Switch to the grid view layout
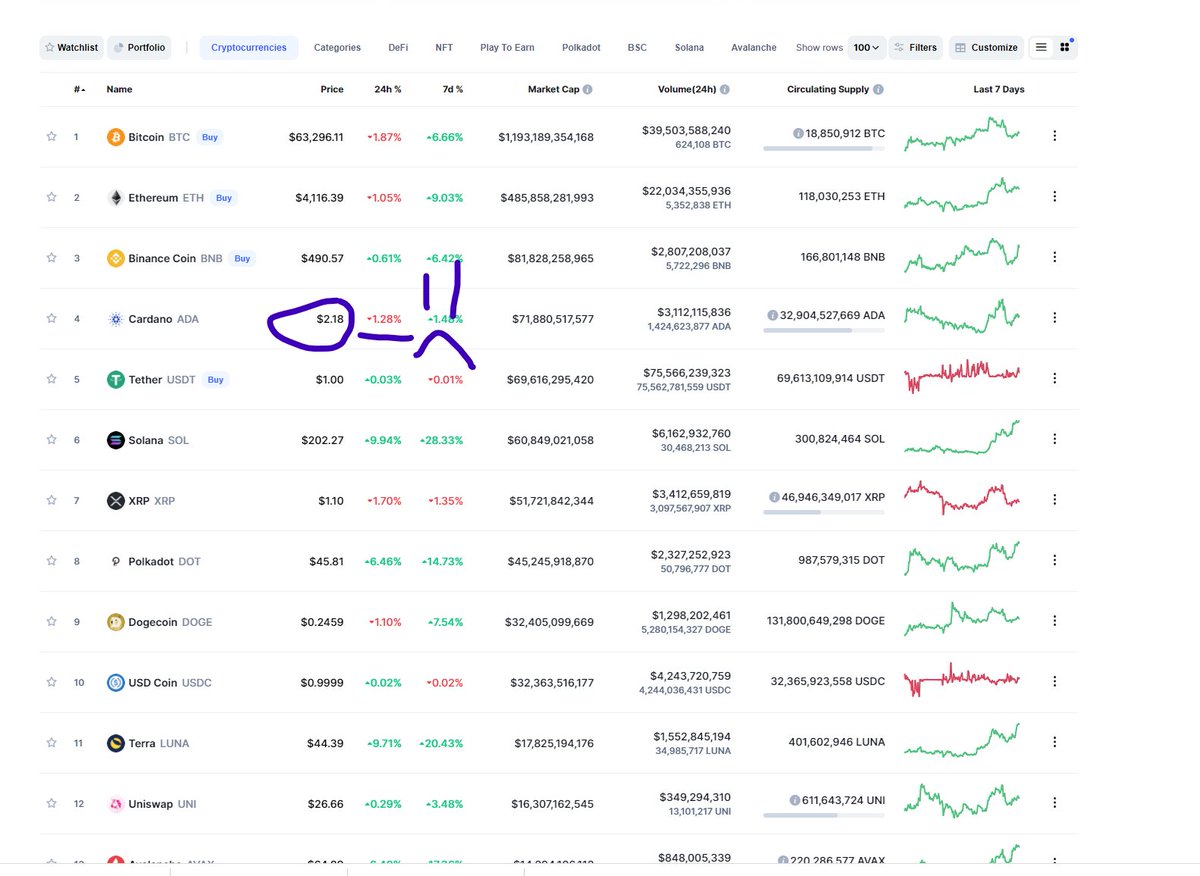Viewport: 1200px width, 876px height. click(1065, 47)
